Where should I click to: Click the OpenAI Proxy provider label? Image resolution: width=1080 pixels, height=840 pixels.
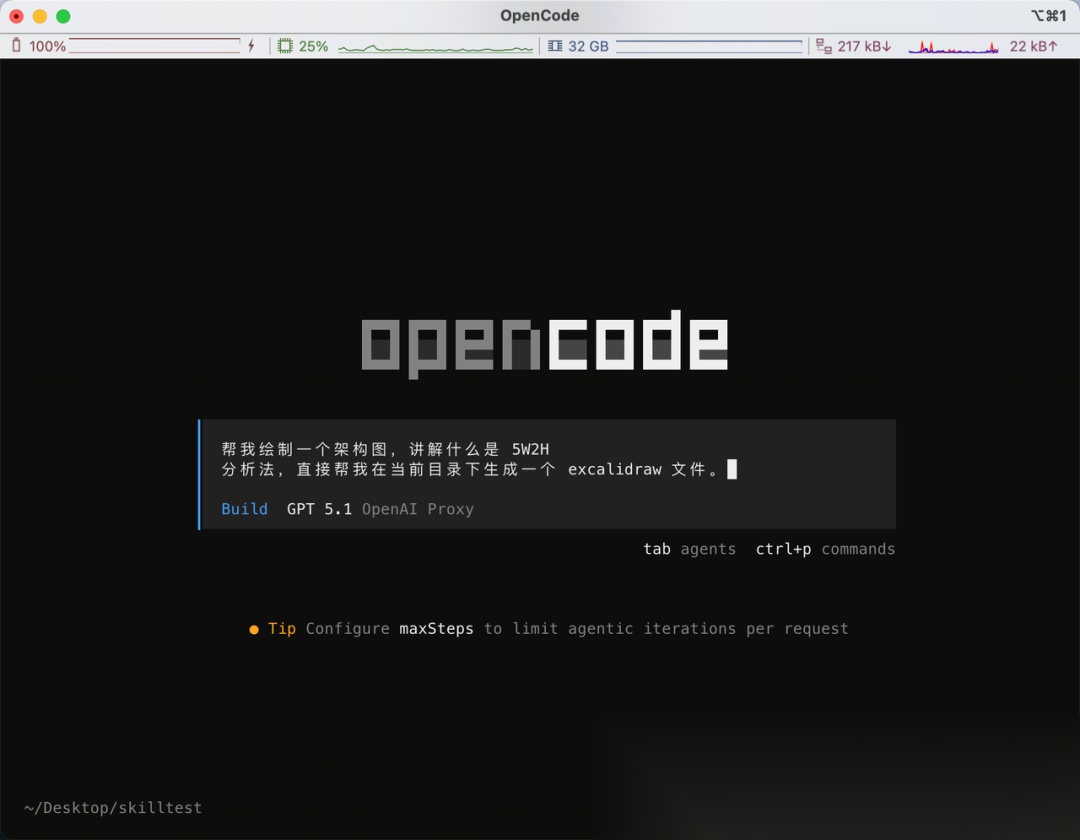(x=418, y=509)
